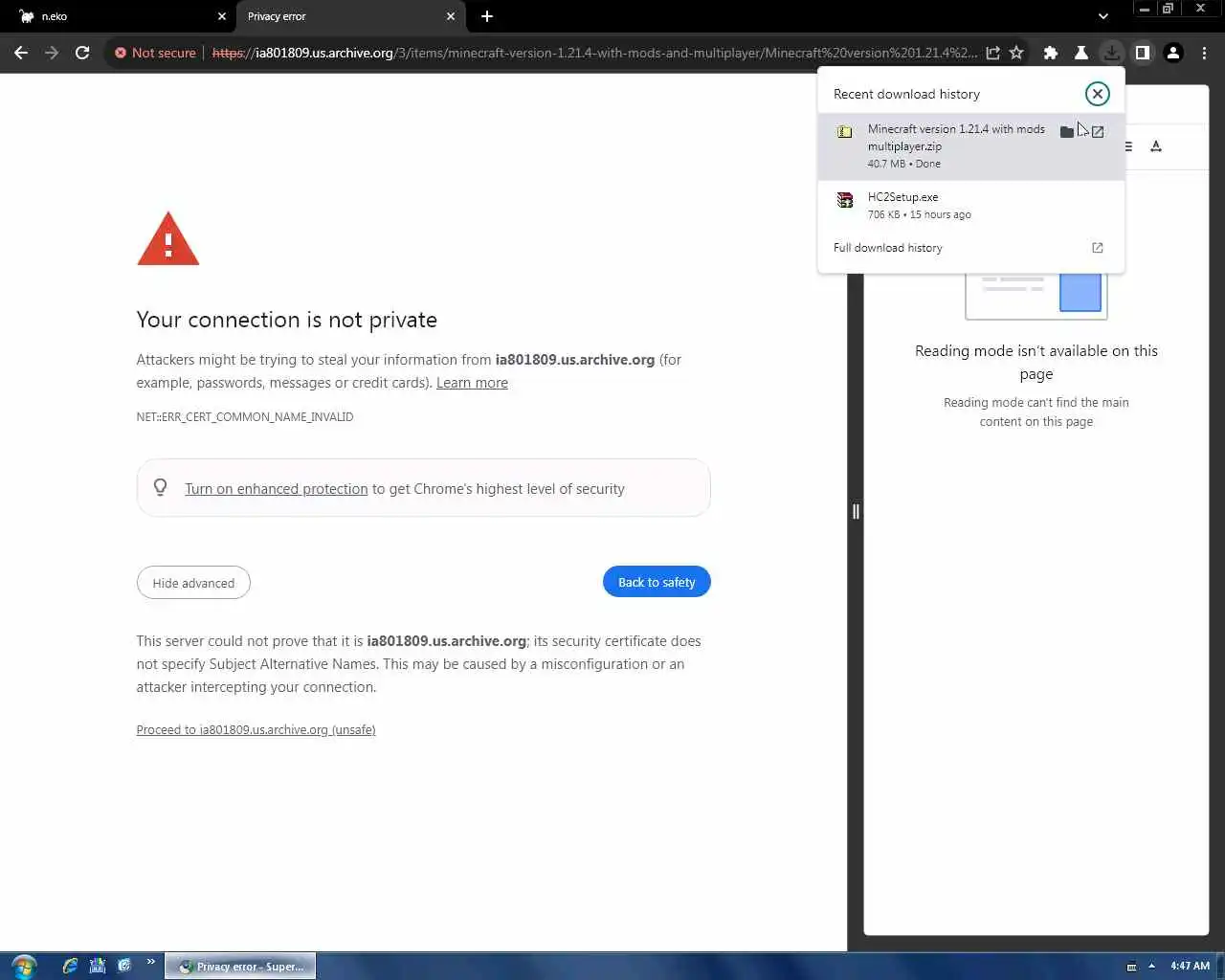Select the Privacy error taskbar button
Image resolution: width=1225 pixels, height=980 pixels.
coord(240,967)
